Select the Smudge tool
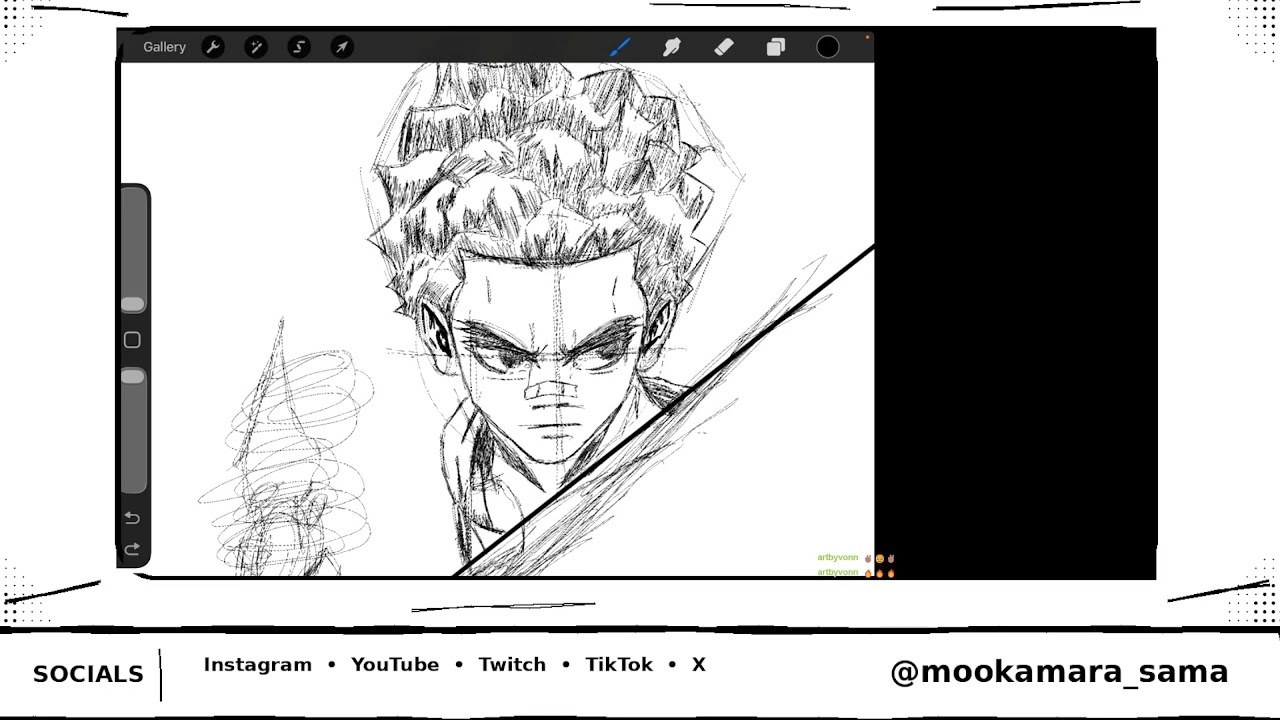 point(672,47)
